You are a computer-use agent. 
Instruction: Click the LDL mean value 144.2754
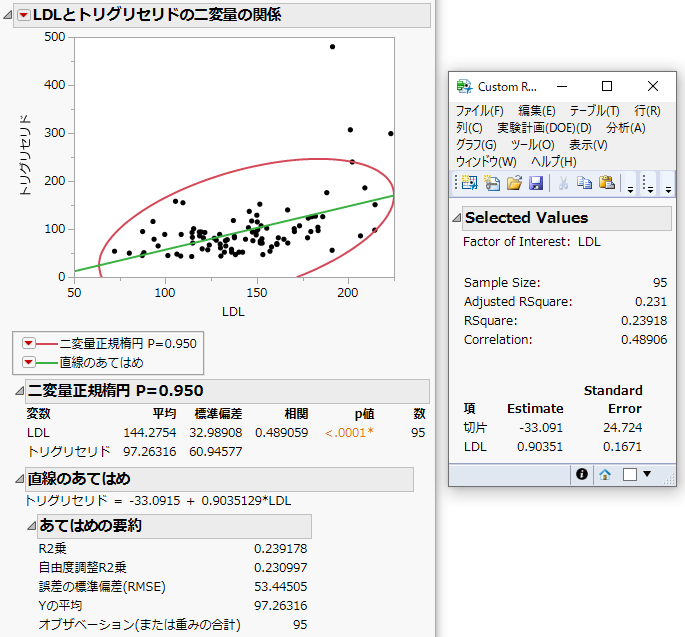click(x=149, y=433)
